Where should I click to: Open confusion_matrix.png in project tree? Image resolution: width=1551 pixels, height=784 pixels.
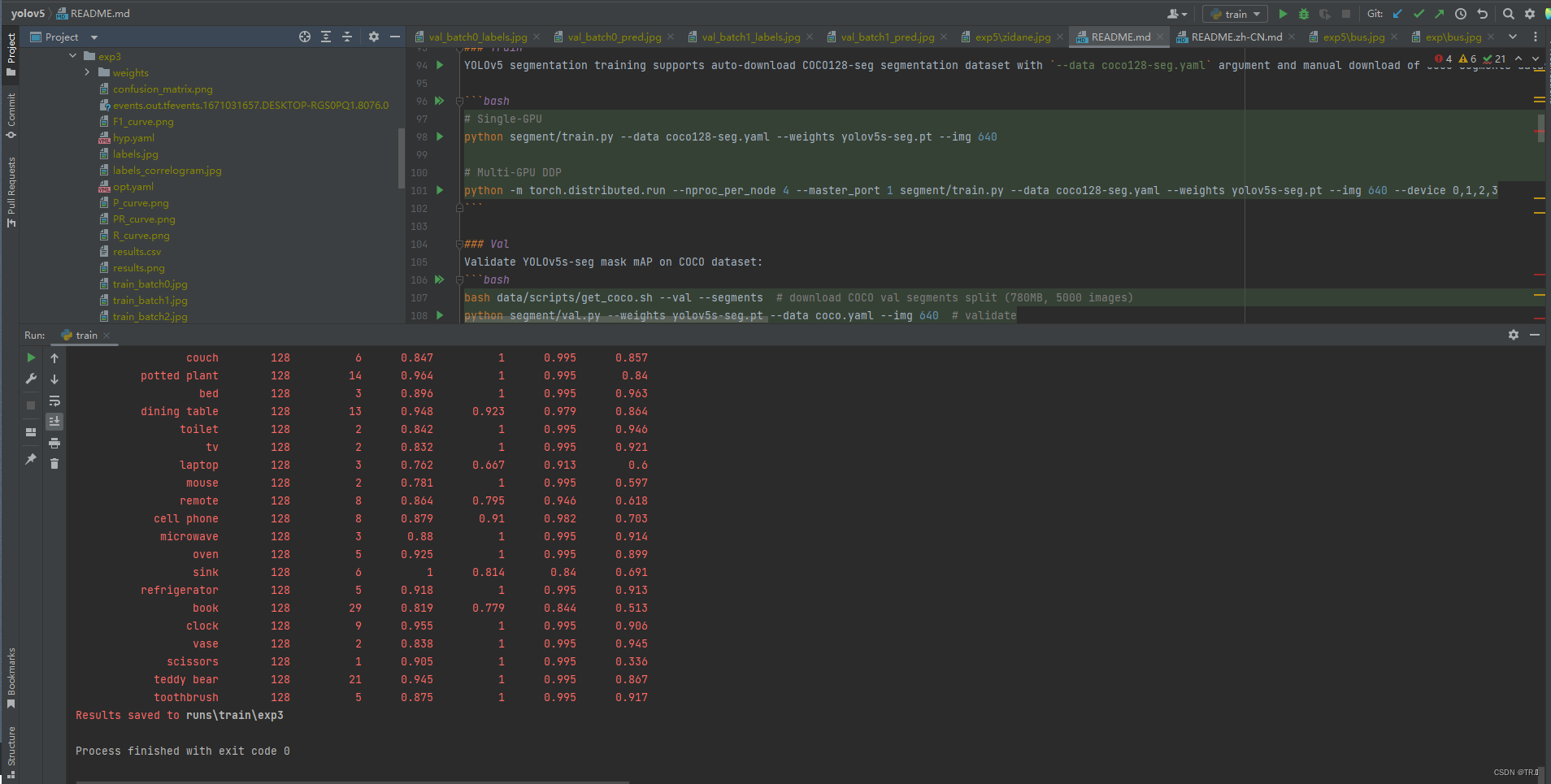[x=163, y=89]
